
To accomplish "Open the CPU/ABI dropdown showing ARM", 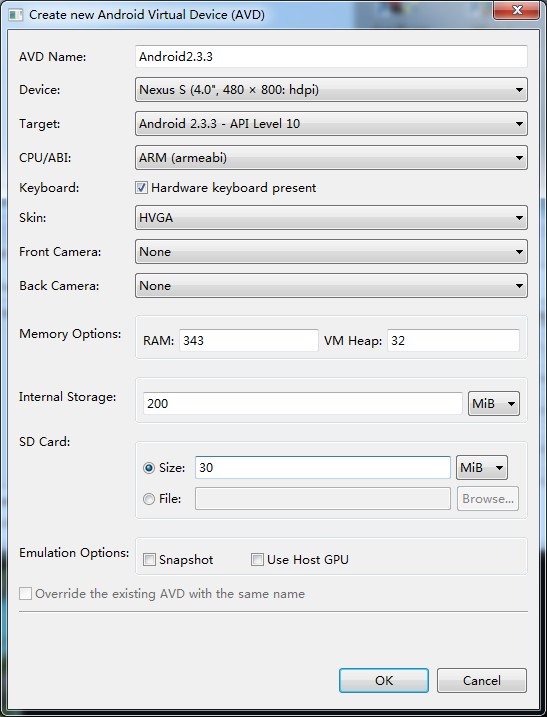I will click(331, 158).
